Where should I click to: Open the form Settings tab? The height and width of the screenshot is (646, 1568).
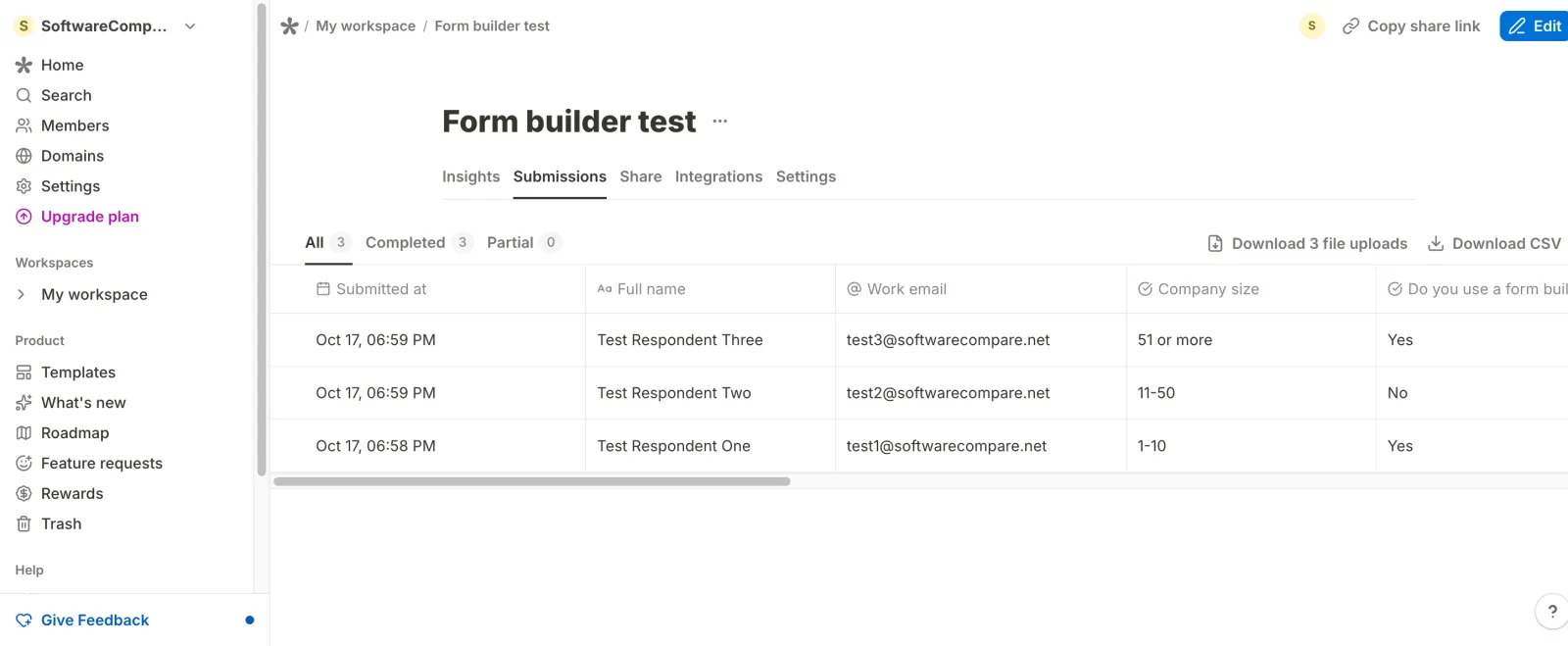coord(806,176)
